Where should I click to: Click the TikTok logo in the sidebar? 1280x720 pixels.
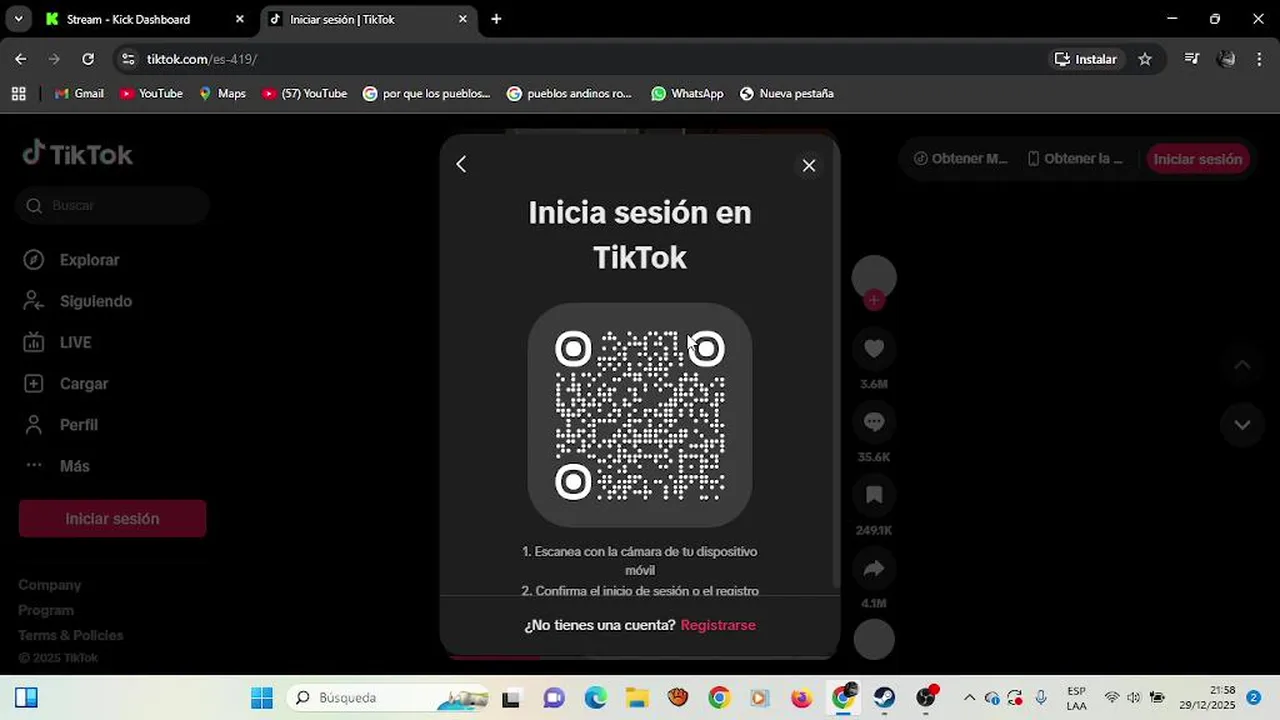pos(78,154)
